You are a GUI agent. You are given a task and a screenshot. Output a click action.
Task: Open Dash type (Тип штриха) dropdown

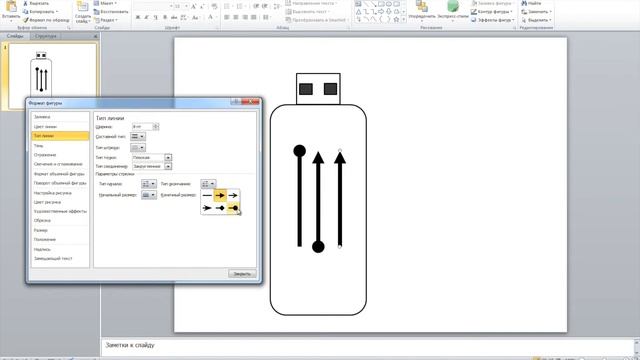click(138, 147)
